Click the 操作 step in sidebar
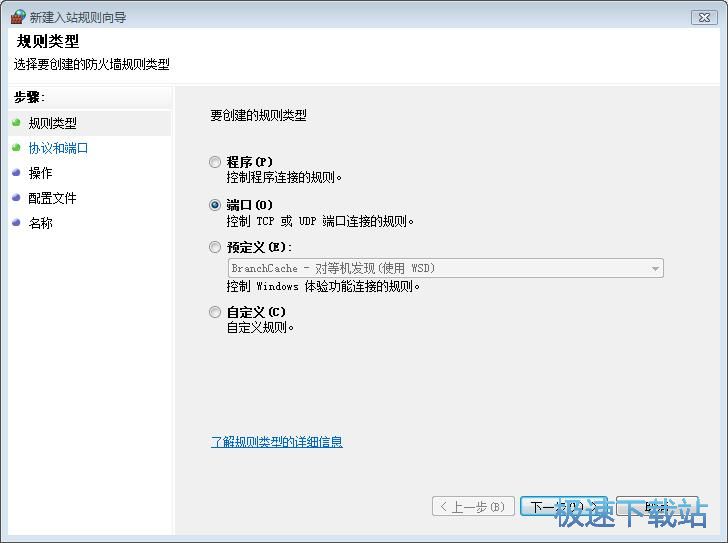Screen dimensions: 728x543 coord(40,173)
